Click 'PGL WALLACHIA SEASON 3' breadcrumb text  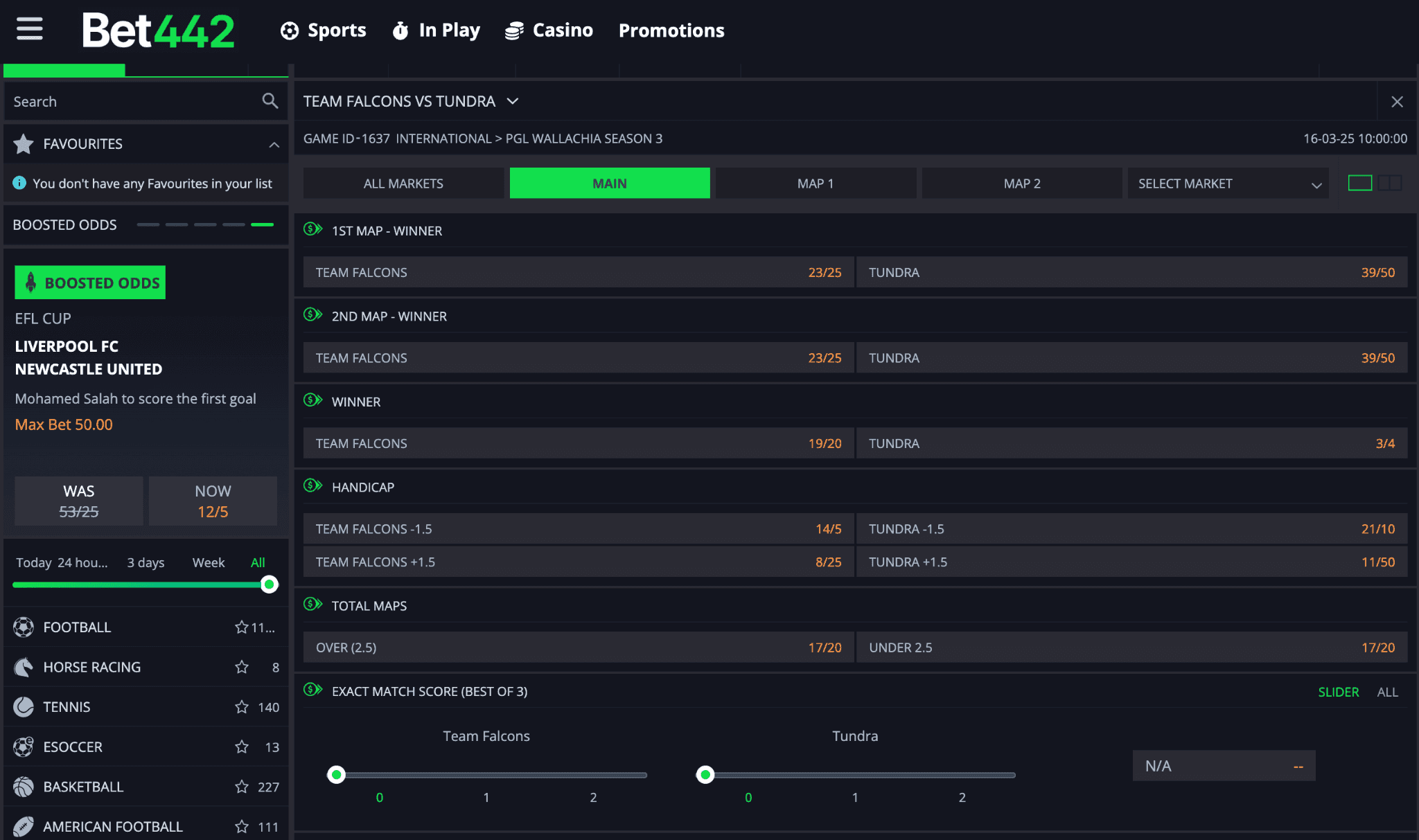click(x=584, y=138)
